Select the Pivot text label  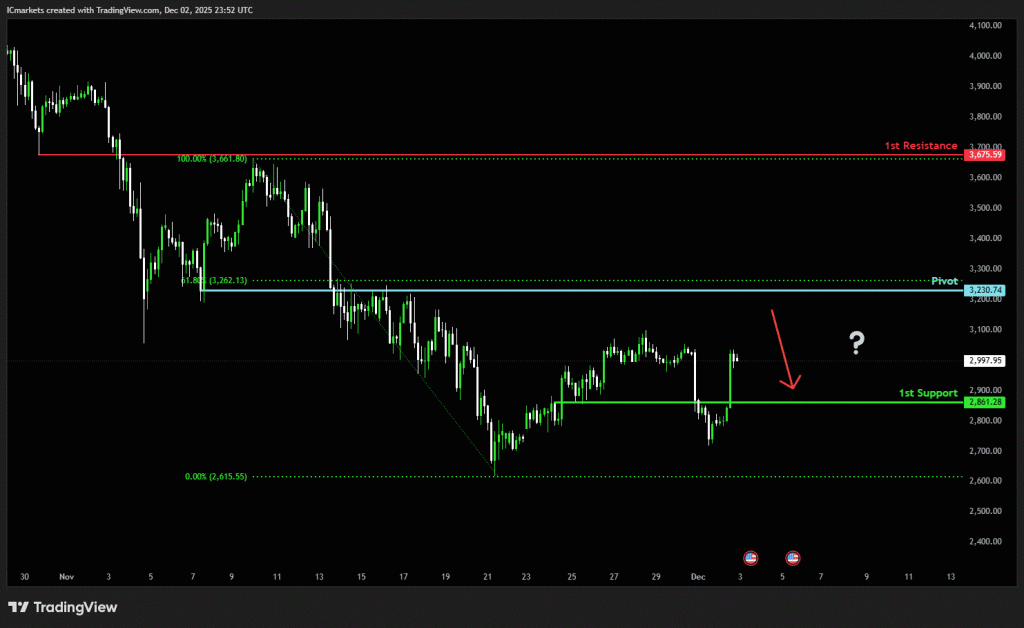(944, 281)
